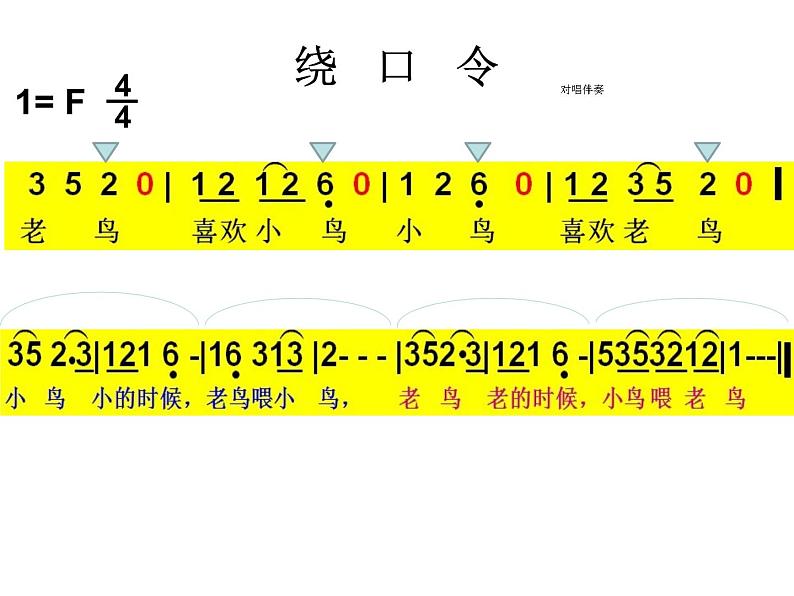Select the red lyric '老的时候,'
Viewport: 794px width, 596px height.
[x=537, y=399]
